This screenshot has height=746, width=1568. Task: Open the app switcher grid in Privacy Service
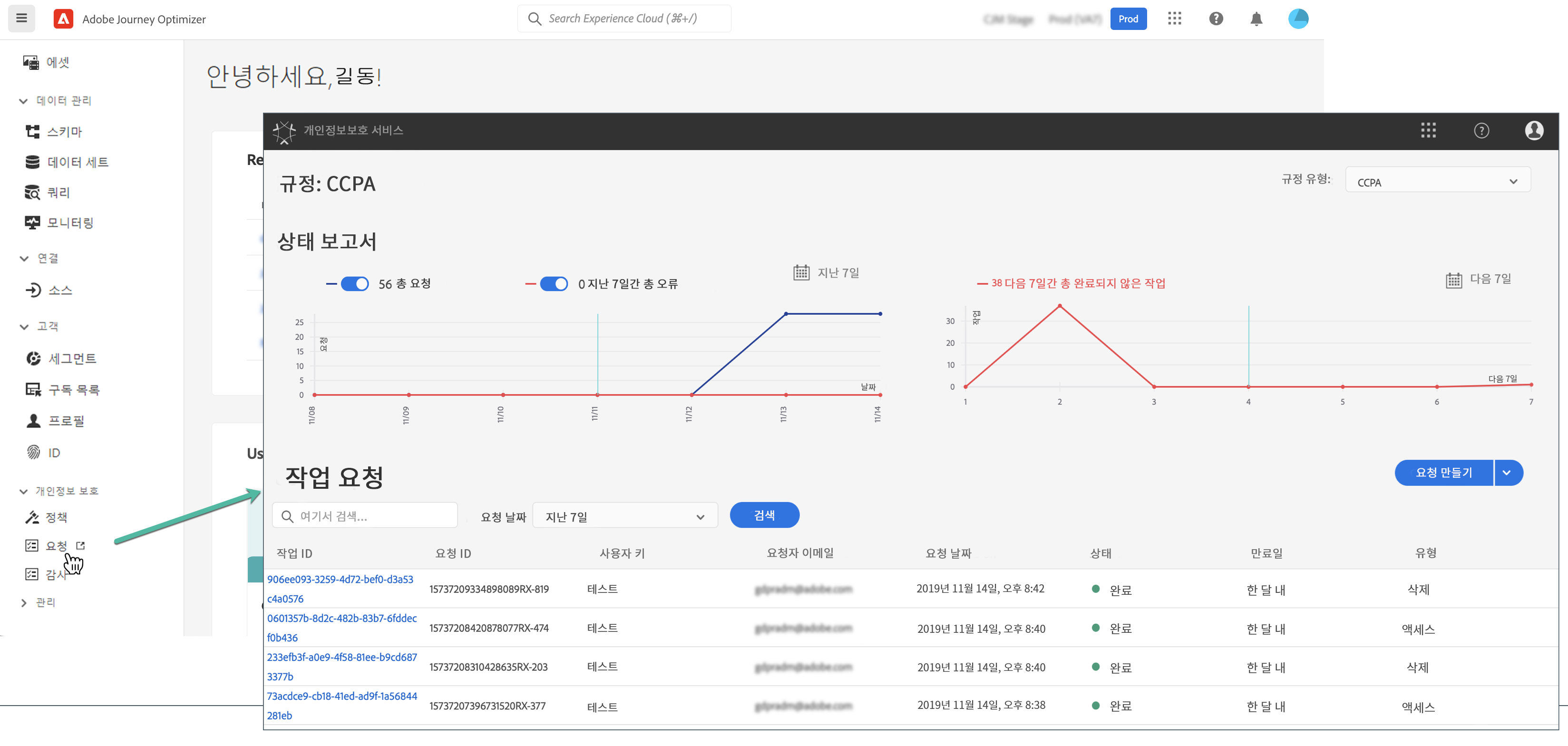click(x=1428, y=130)
